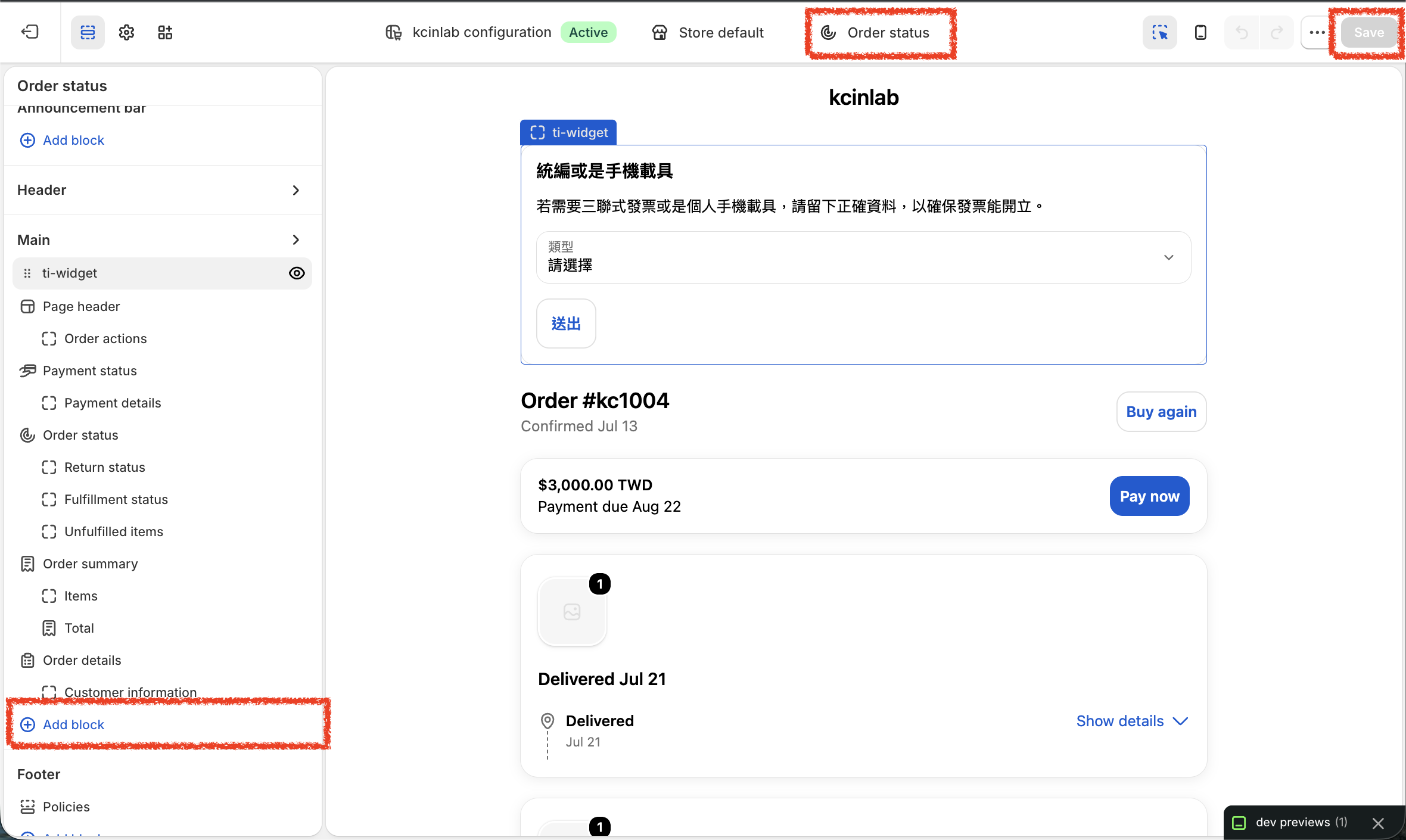Open the Apps icon in top bar
The width and height of the screenshot is (1406, 840).
(165, 32)
